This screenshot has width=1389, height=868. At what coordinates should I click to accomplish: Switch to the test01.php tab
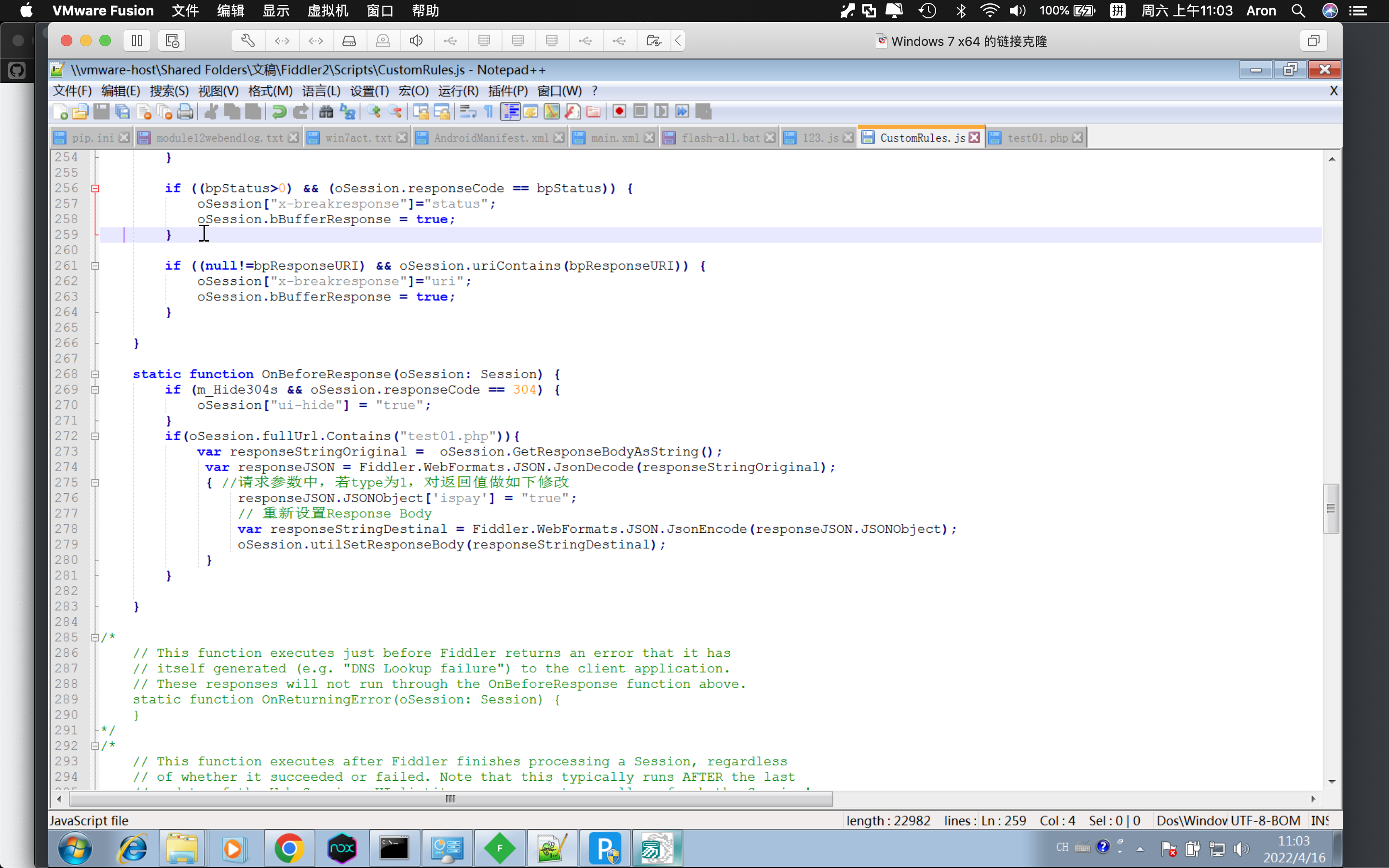(1037, 138)
